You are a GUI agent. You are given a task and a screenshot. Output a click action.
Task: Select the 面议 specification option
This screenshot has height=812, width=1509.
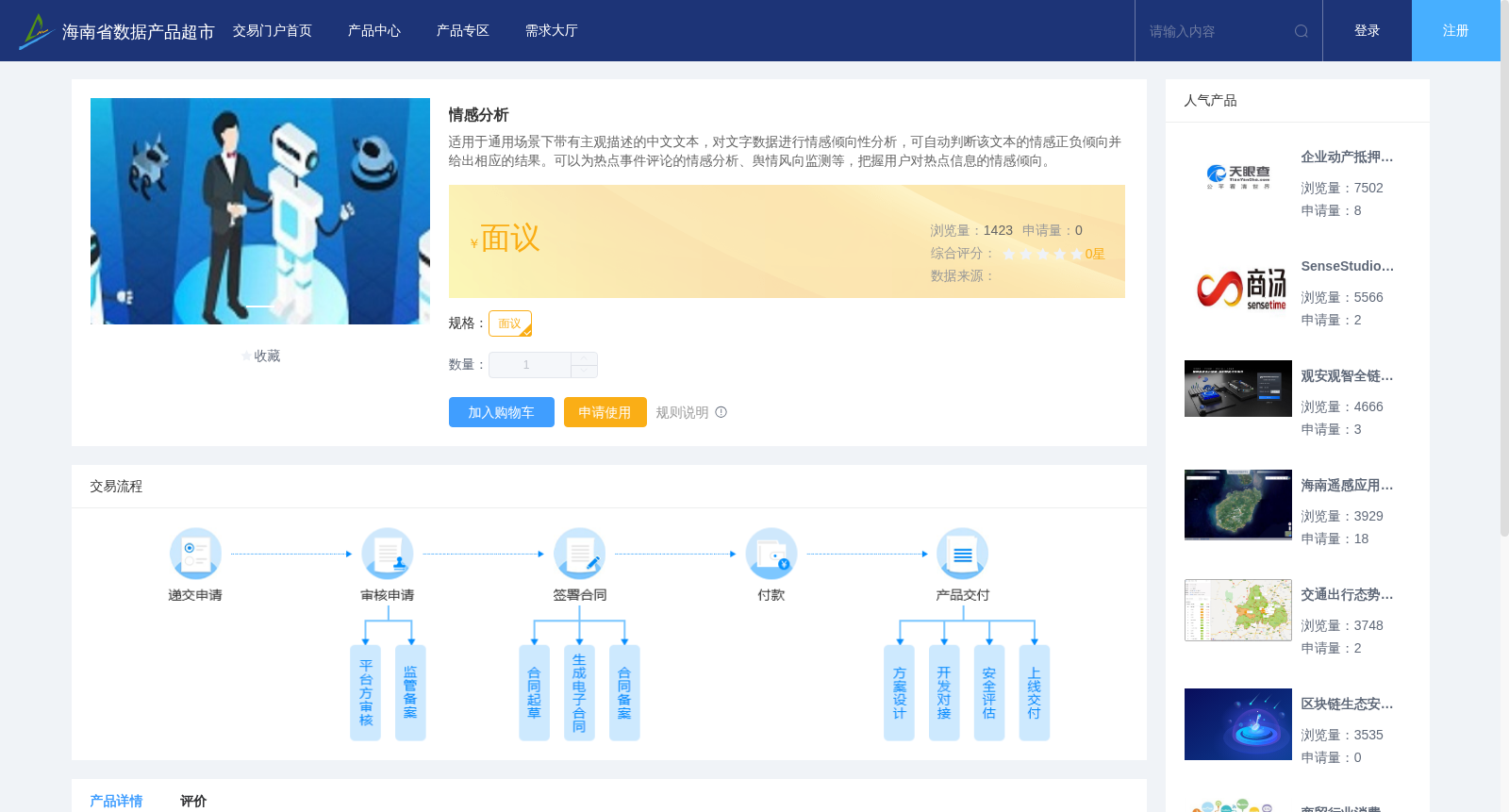tap(510, 323)
